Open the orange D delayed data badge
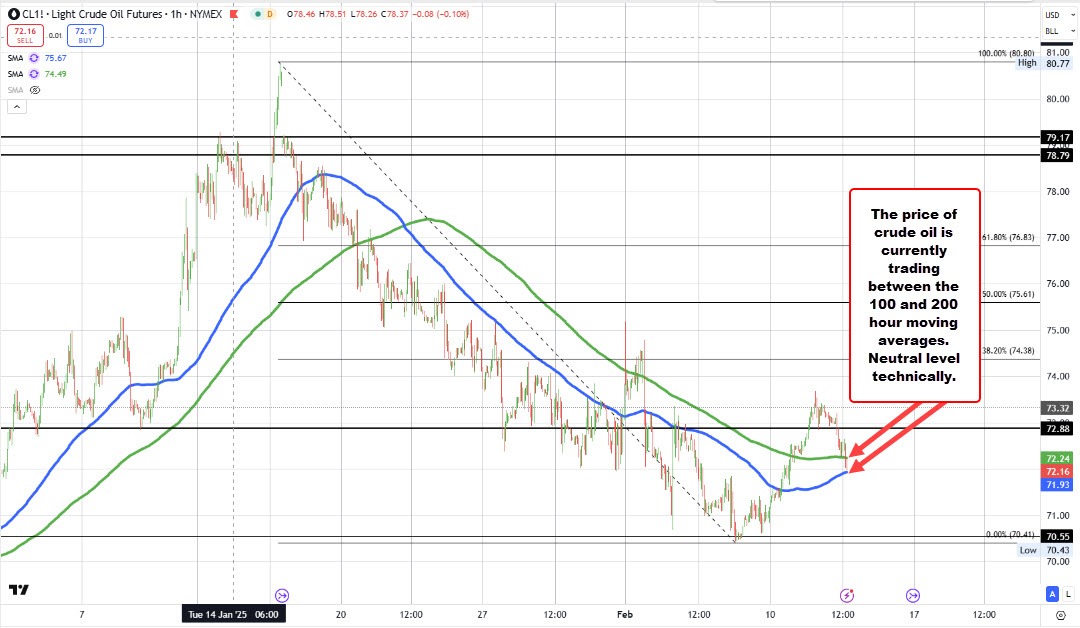1080x628 pixels. pyautogui.click(x=269, y=14)
